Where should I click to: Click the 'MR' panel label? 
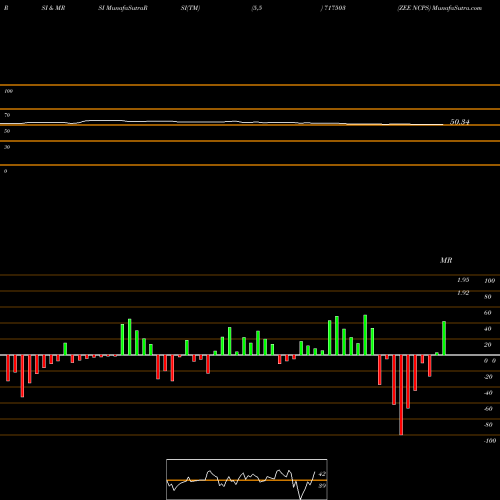[x=446, y=260]
